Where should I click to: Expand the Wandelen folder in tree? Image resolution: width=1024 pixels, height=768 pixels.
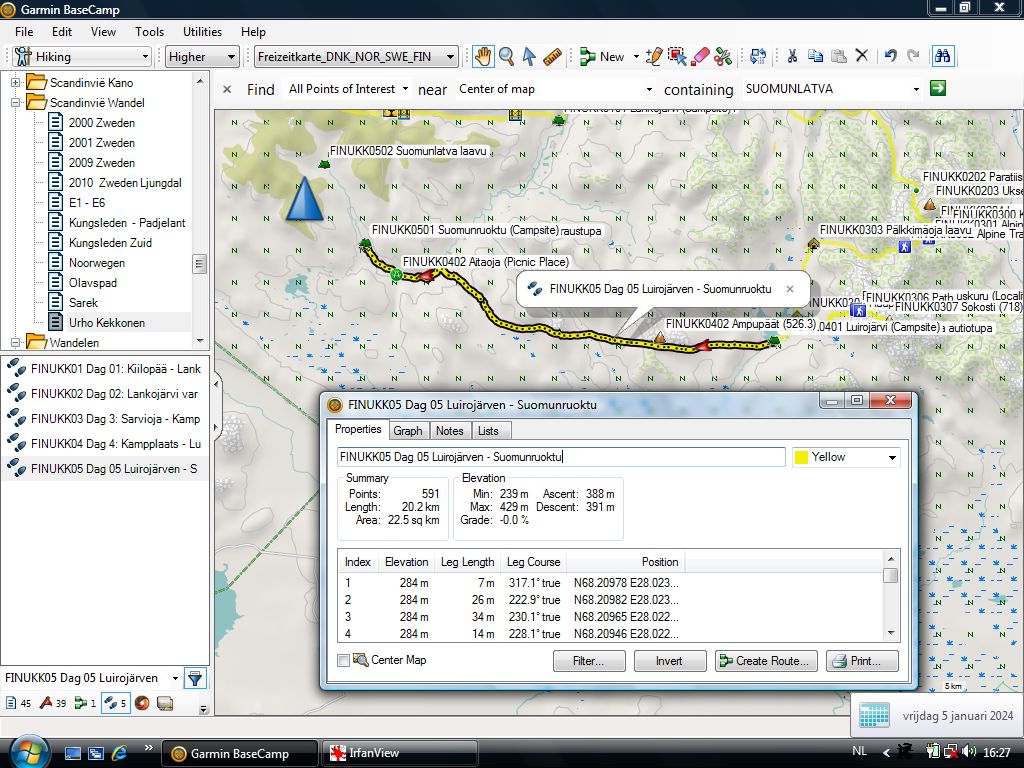point(16,342)
